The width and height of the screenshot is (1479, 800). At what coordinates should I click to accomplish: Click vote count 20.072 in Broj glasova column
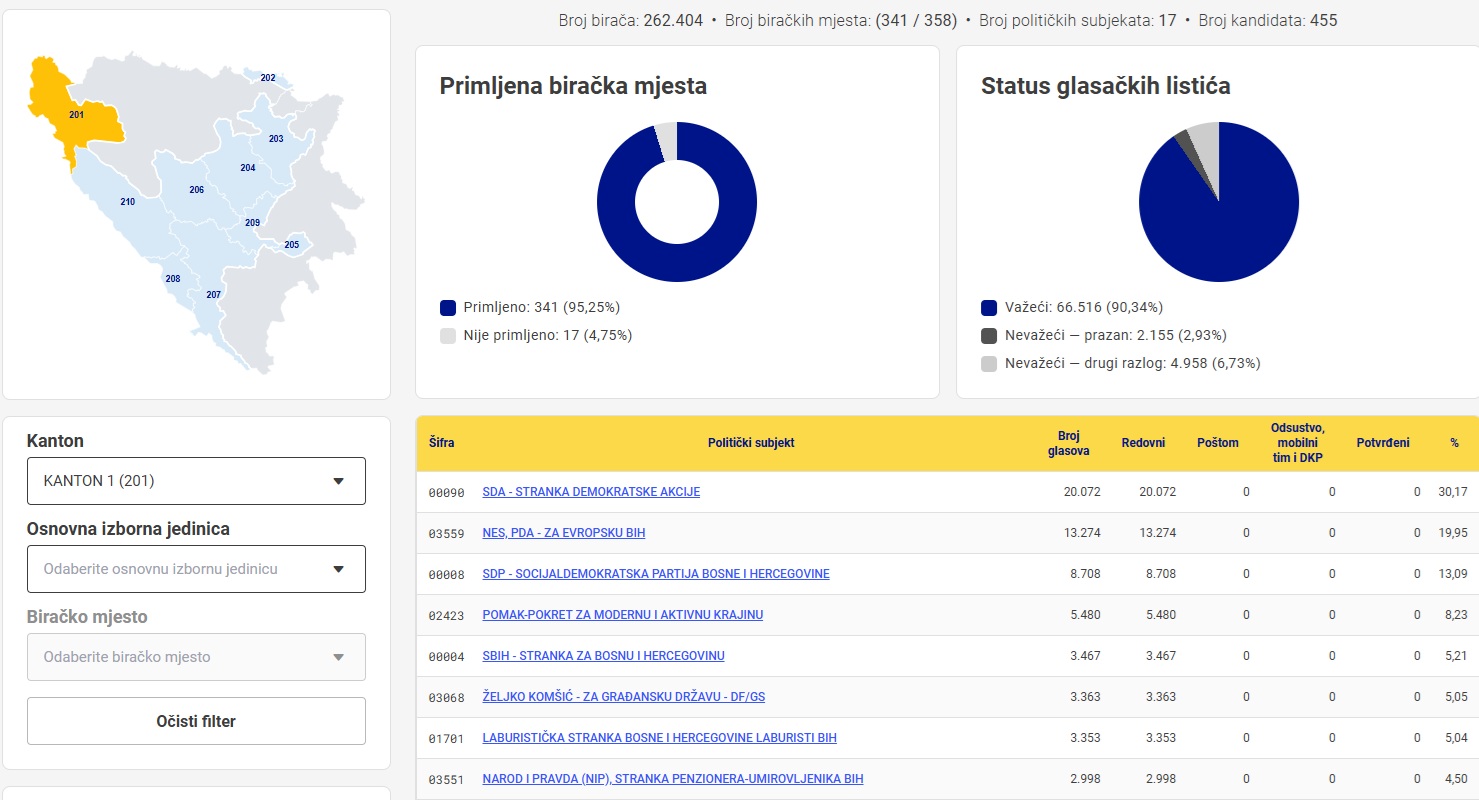tap(1082, 492)
